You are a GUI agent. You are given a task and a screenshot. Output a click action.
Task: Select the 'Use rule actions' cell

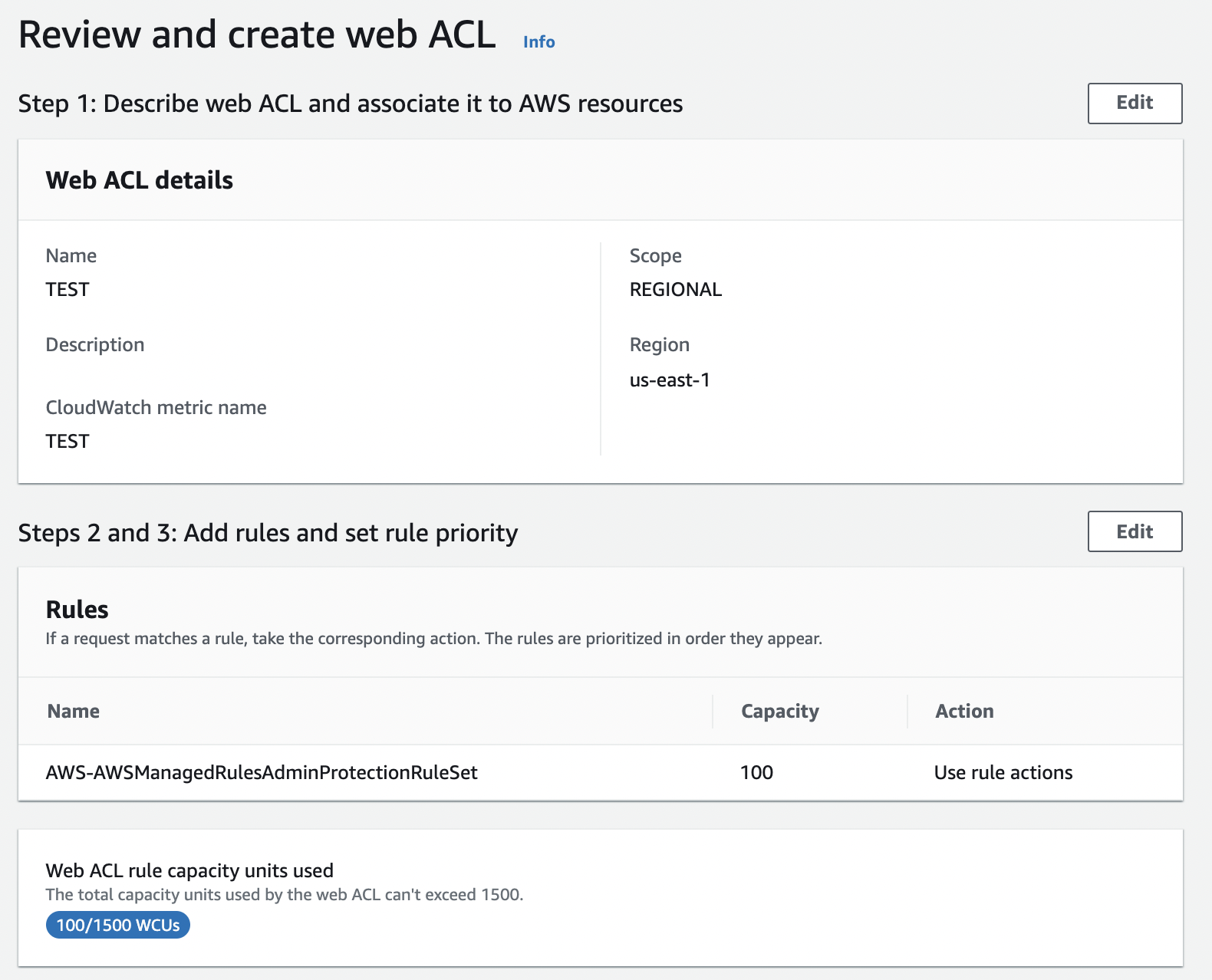coord(1003,772)
